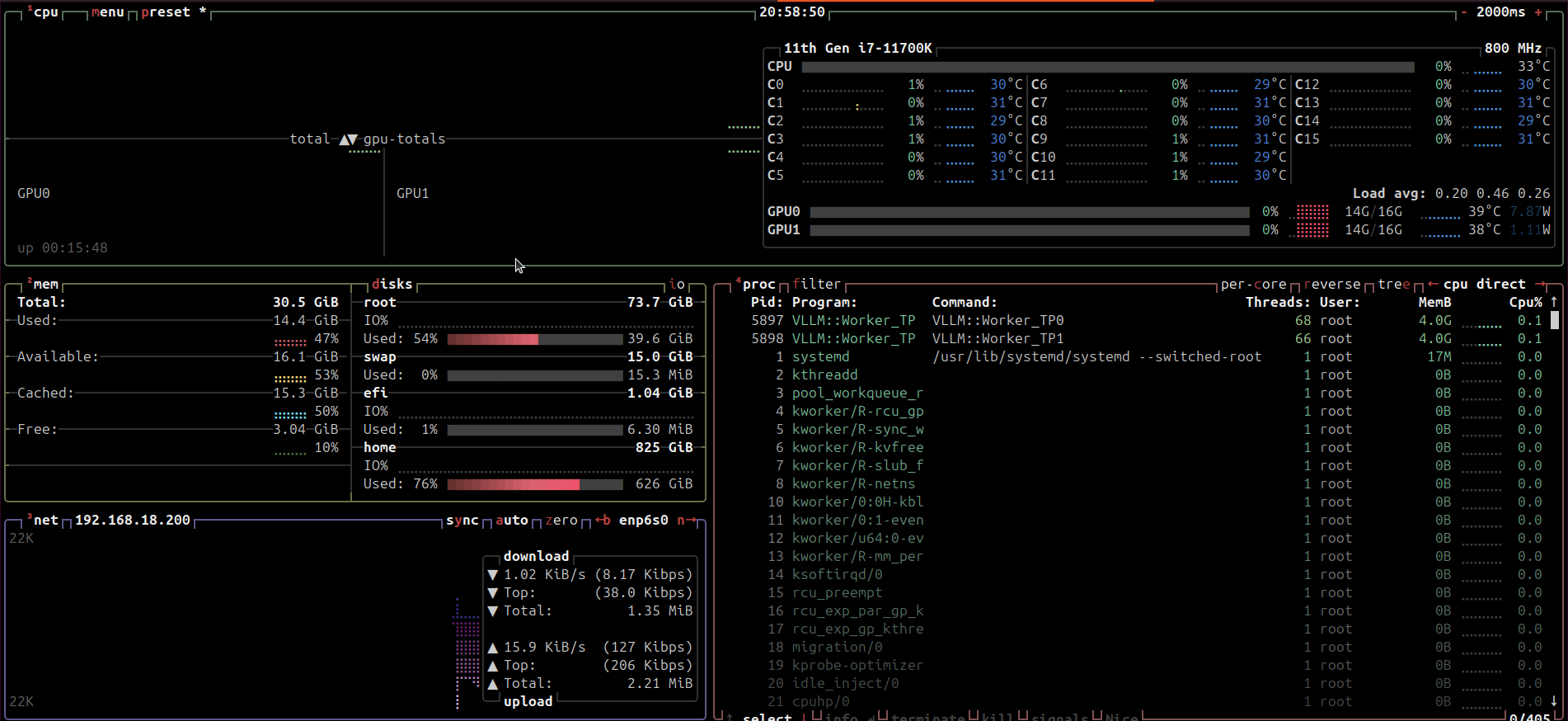Viewport: 1568px width, 721px height.
Task: Click info in the proc footer
Action: click(842, 716)
